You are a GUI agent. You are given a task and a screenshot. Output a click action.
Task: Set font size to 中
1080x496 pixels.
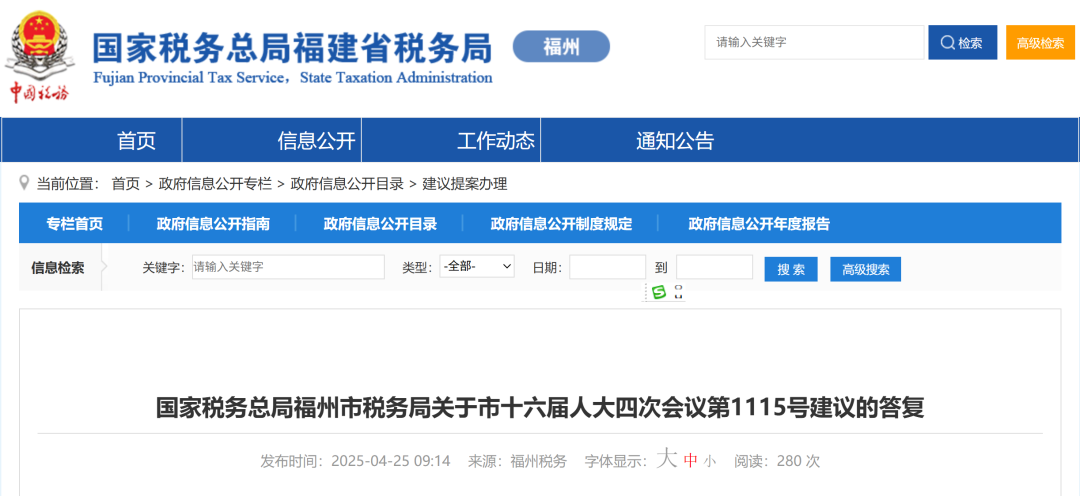pos(691,461)
